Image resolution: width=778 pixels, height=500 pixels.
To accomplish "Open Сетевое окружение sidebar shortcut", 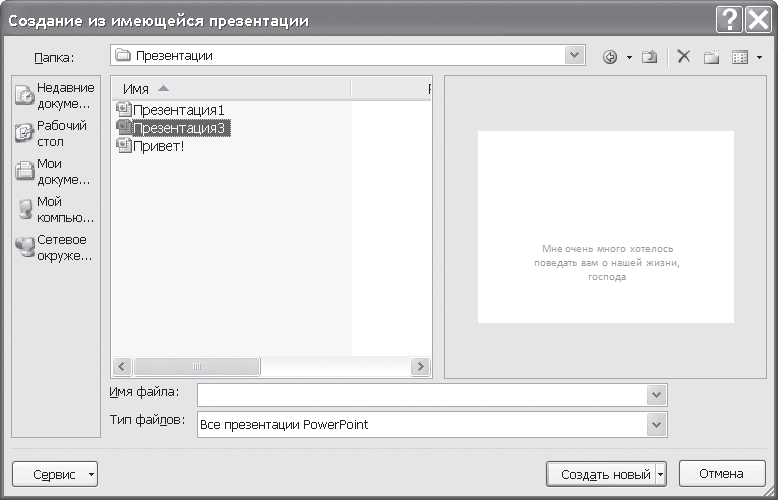I will [x=54, y=248].
